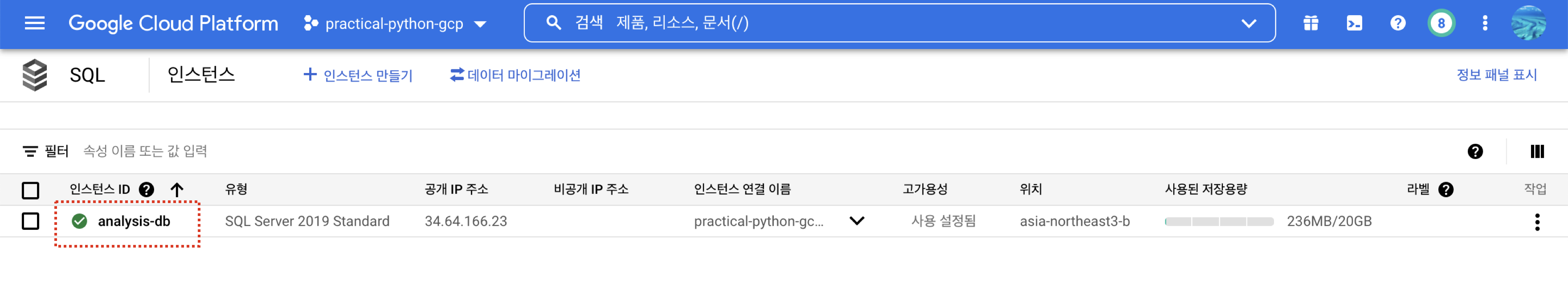Click location asia-northeast3-b
Image resolution: width=1568 pixels, height=293 pixels.
pyautogui.click(x=1075, y=221)
